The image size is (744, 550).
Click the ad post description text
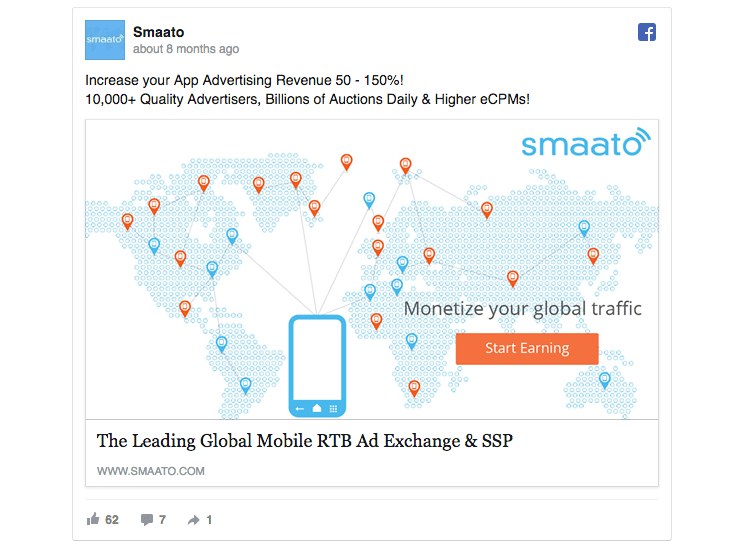pos(307,90)
